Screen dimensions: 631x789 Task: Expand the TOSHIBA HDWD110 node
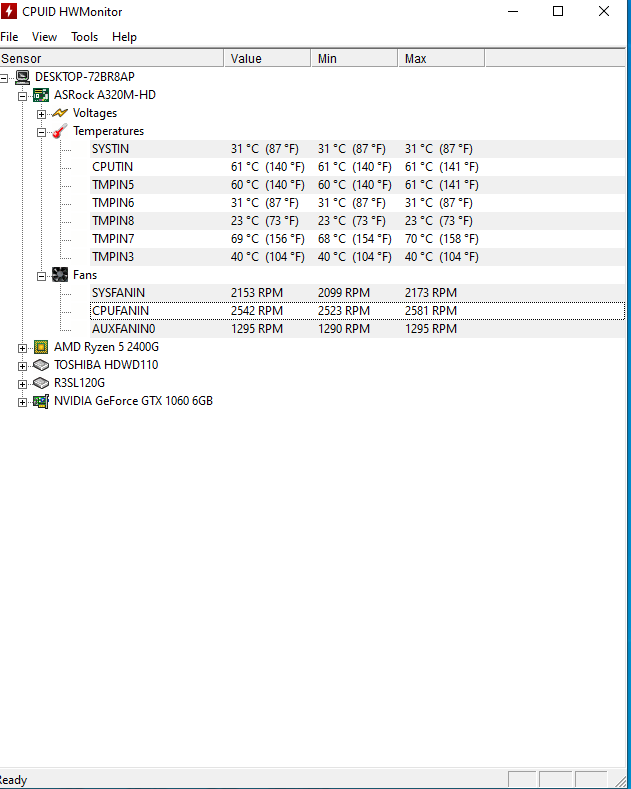[x=22, y=366]
